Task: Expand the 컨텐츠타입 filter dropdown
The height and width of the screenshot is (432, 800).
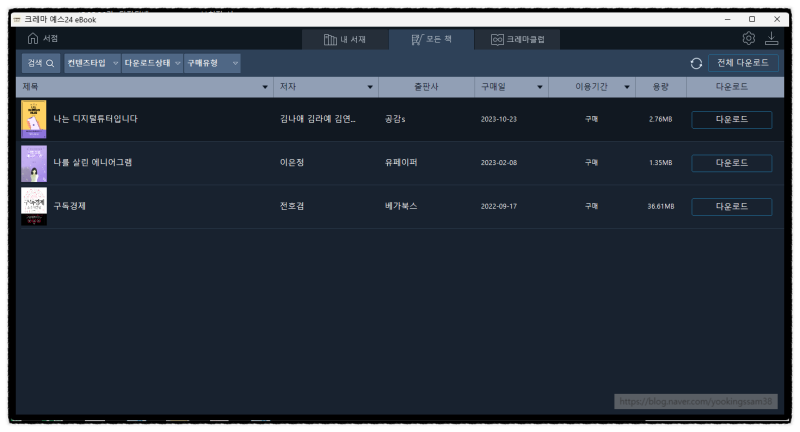Action: point(92,63)
